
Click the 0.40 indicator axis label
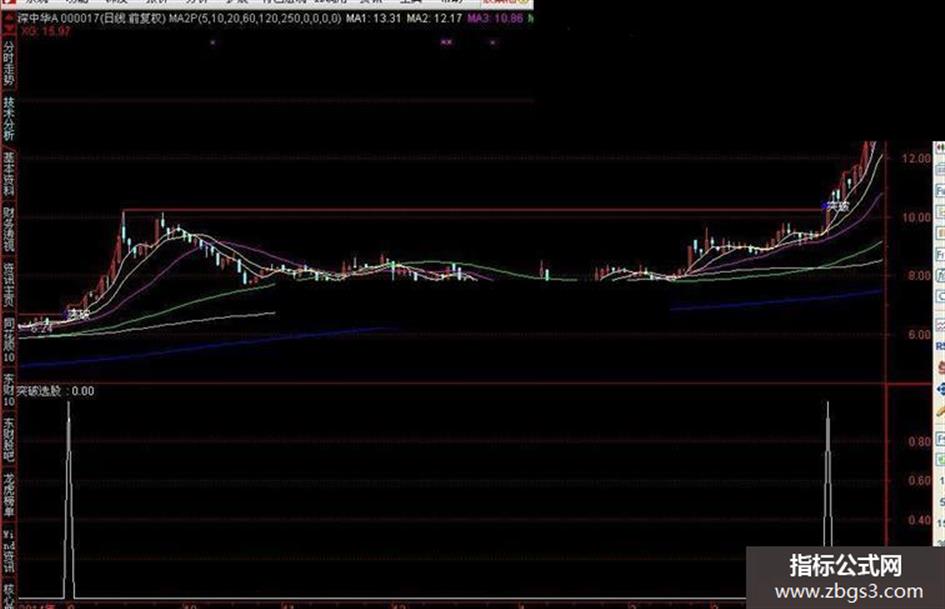919,520
